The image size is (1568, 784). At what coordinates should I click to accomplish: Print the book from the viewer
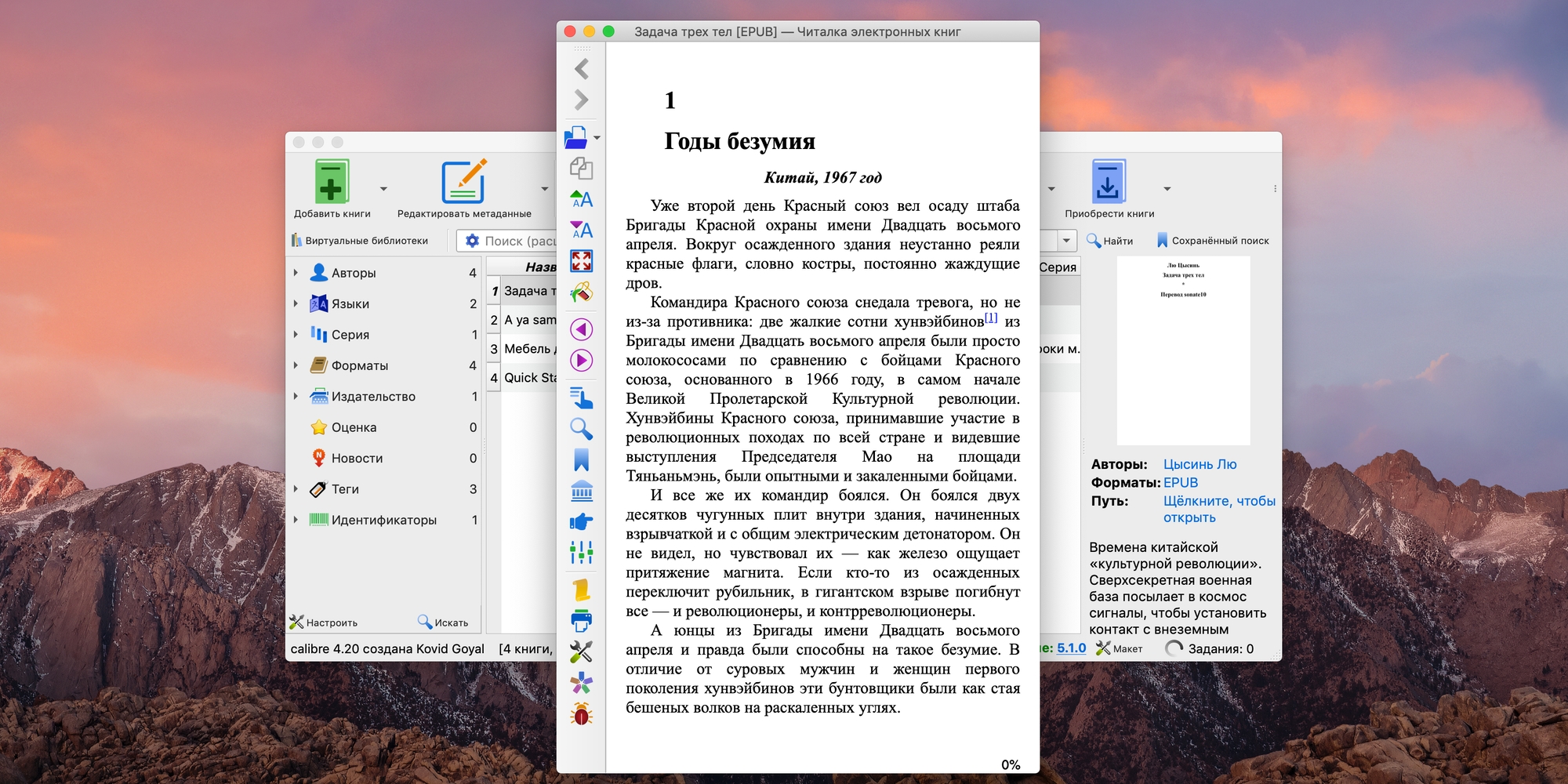pyautogui.click(x=581, y=621)
